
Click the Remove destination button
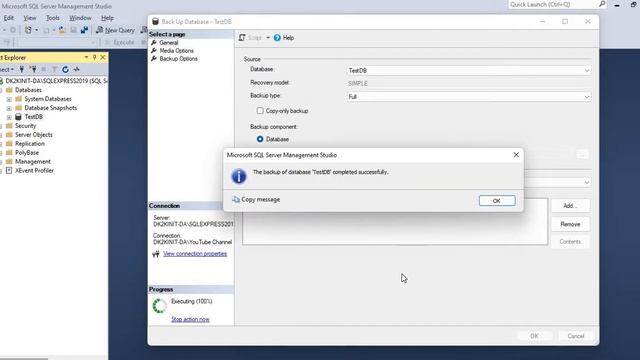click(x=570, y=224)
